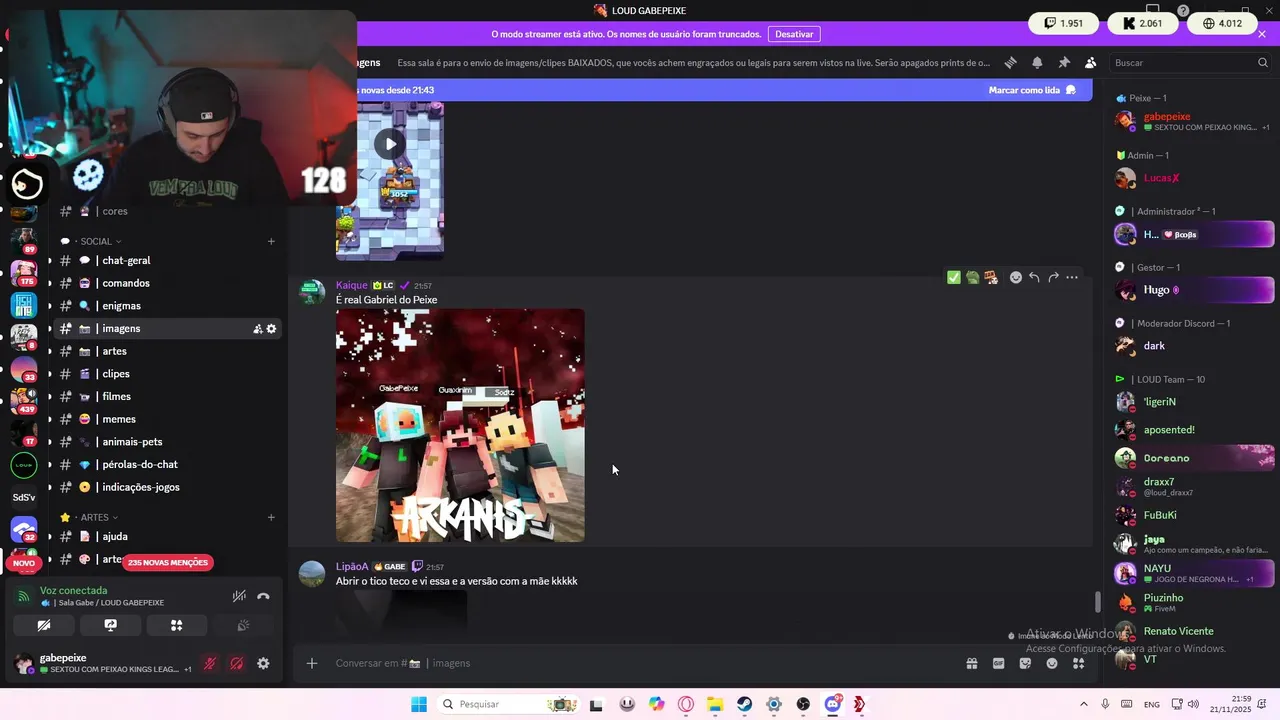Open user settings gear

[263, 663]
